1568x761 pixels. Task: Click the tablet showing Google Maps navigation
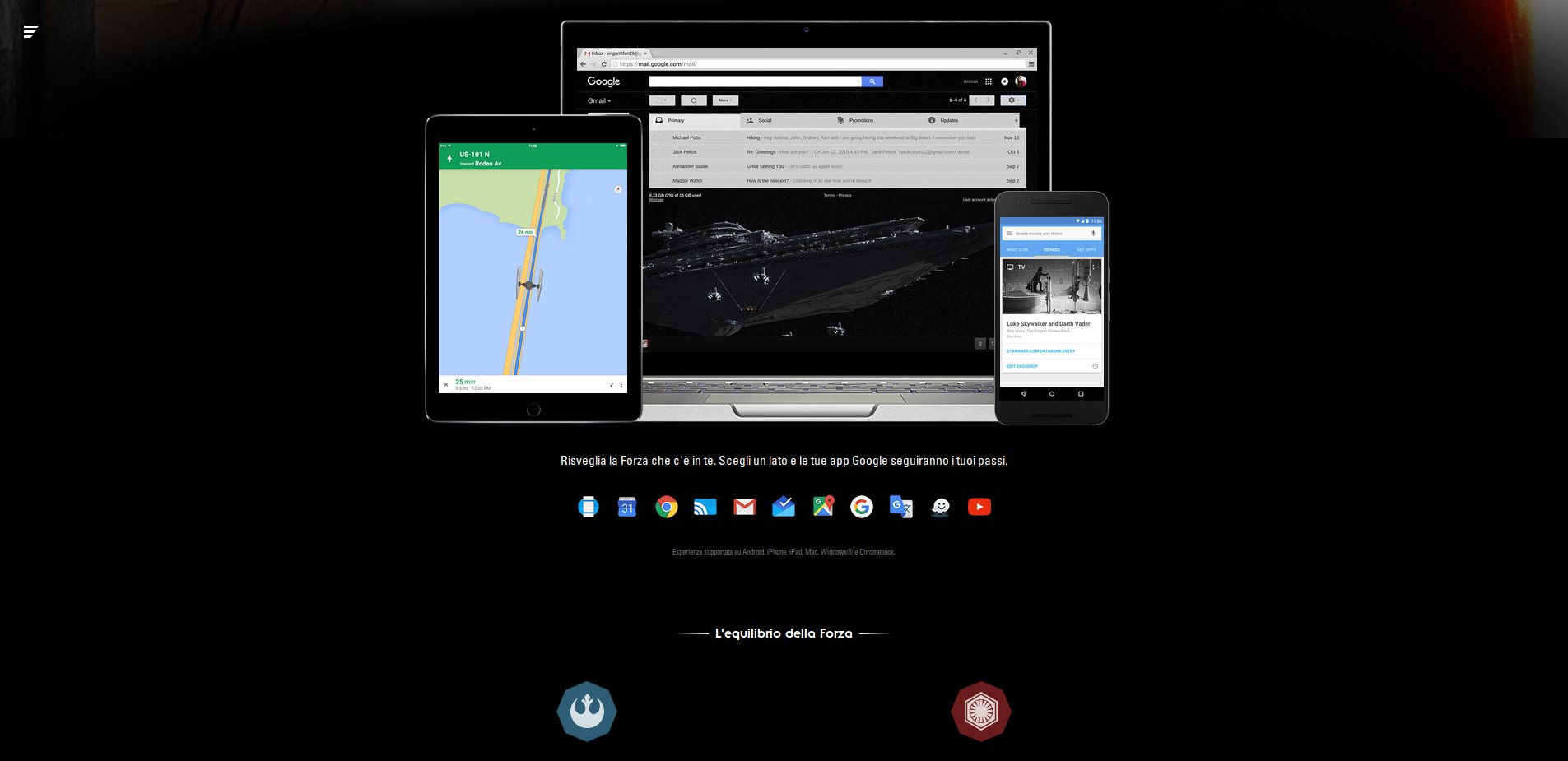pyautogui.click(x=533, y=268)
